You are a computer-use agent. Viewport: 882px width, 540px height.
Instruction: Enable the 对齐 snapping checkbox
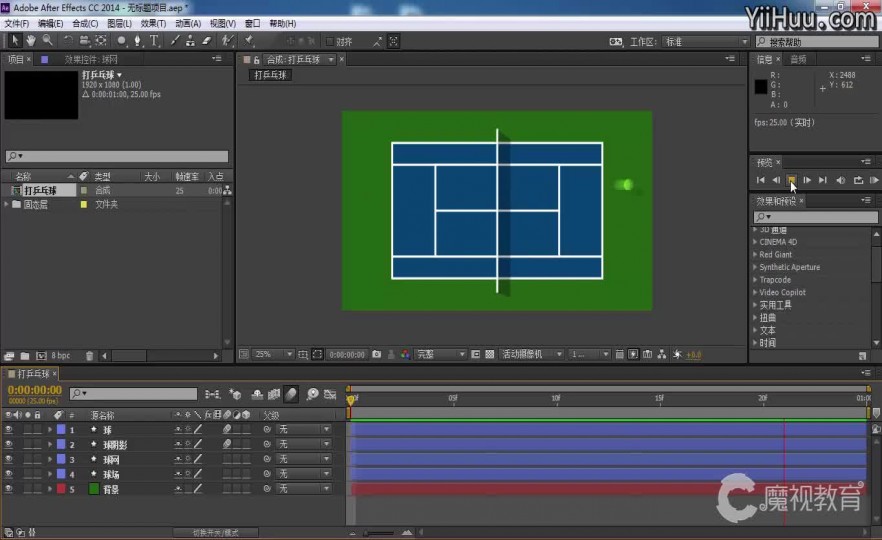pos(330,41)
